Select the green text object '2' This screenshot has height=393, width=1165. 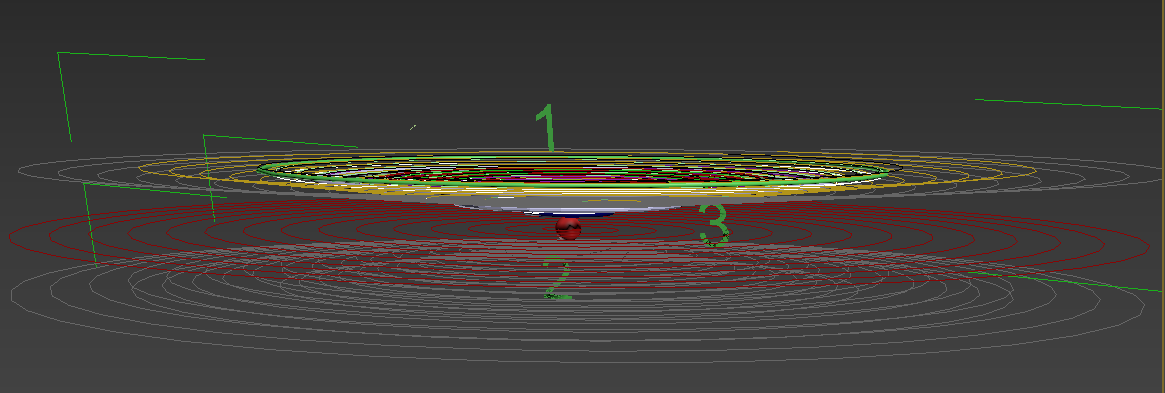click(557, 279)
